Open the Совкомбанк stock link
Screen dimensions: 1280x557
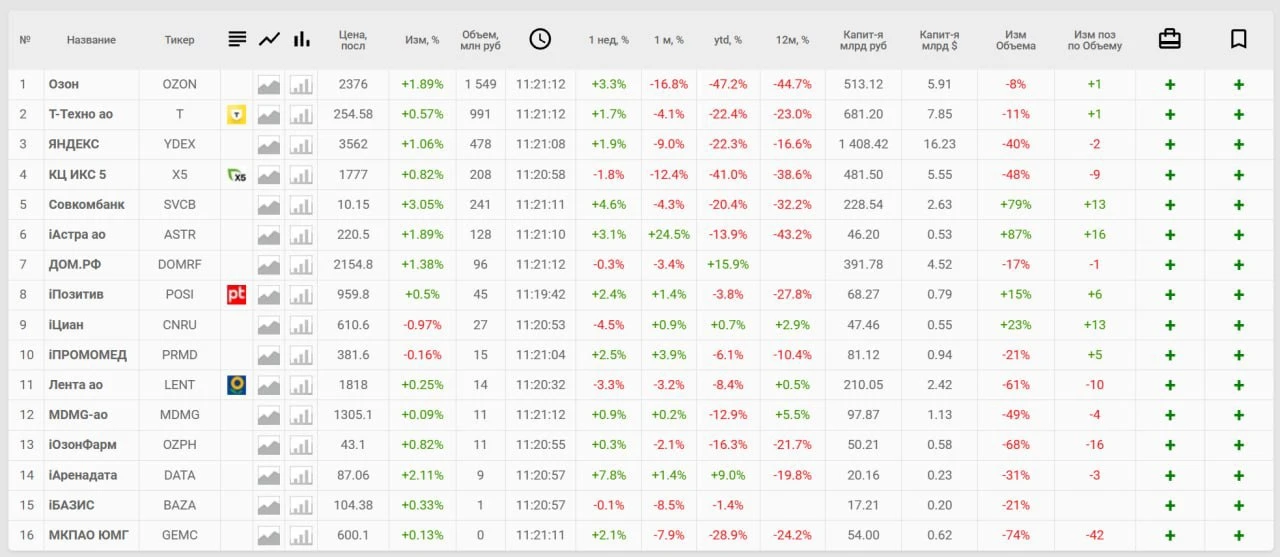(87, 205)
